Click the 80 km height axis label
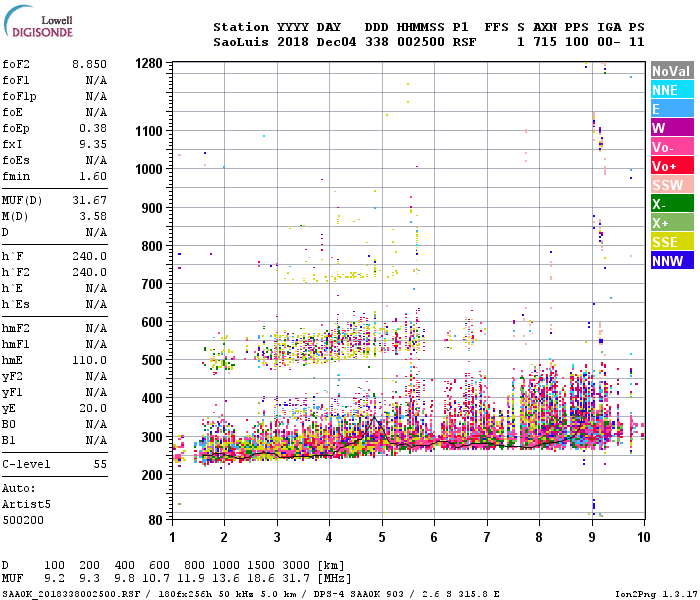This screenshot has height=600, width=700. [x=155, y=520]
